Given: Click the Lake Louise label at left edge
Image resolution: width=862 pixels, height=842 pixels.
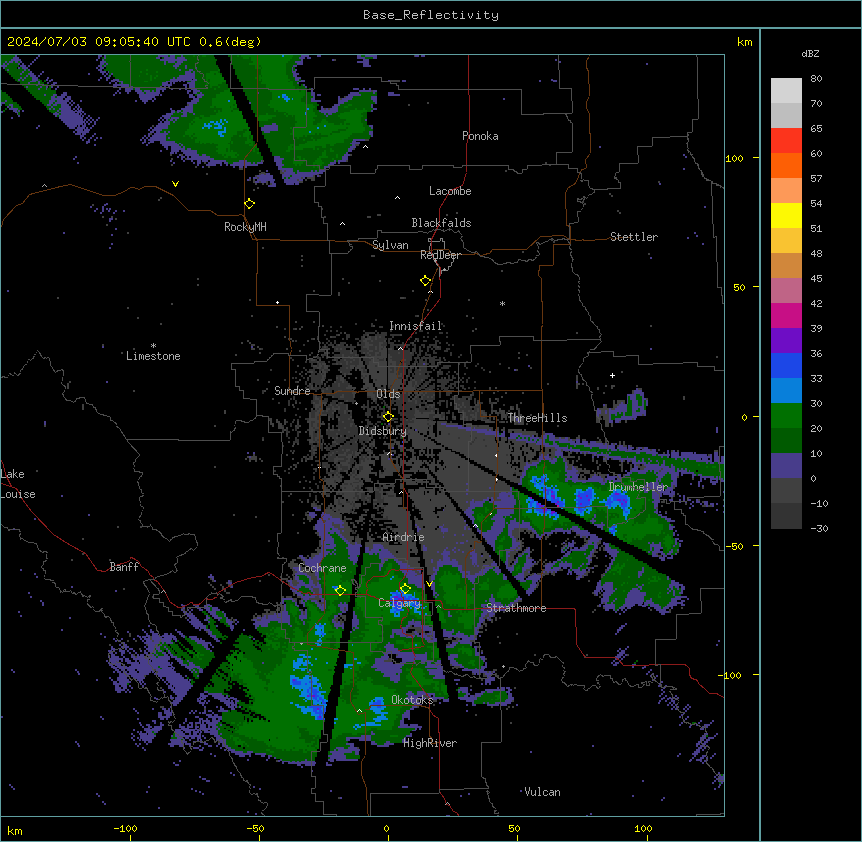Looking at the screenshot, I should click(x=18, y=484).
